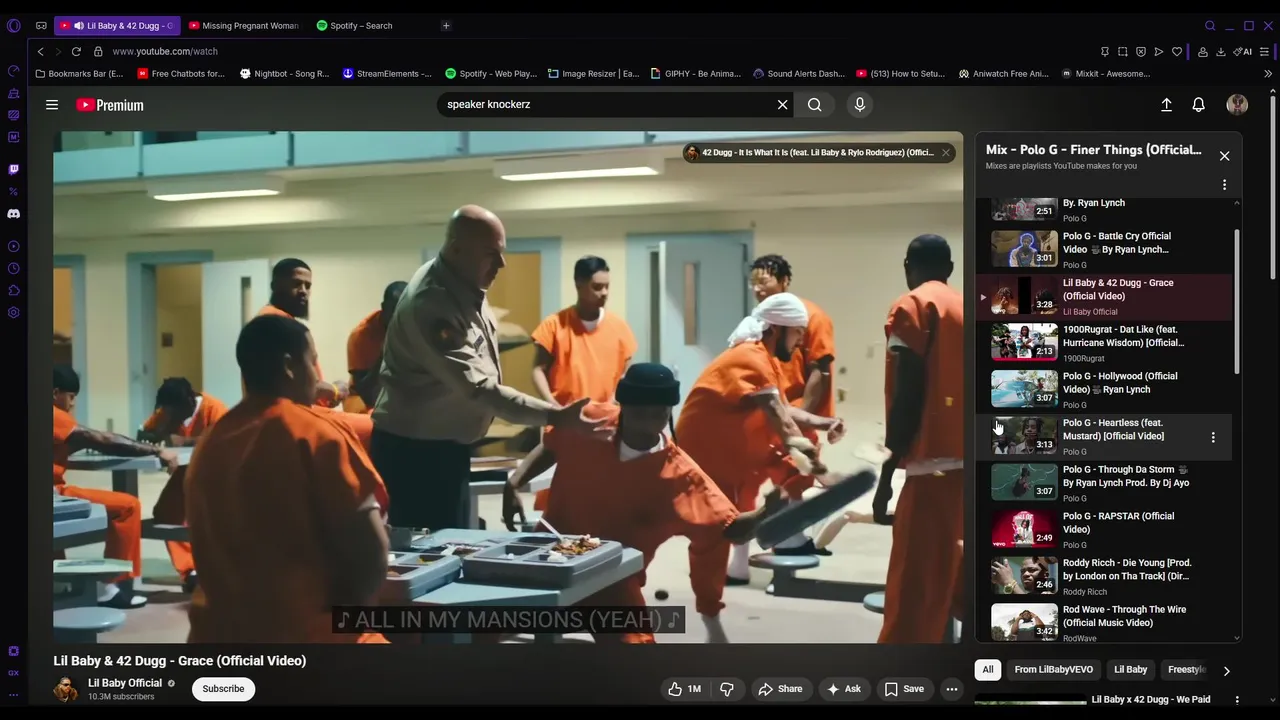Screen dimensions: 1280x720
Task: Go to YouTube Premium home logo
Action: point(110,105)
